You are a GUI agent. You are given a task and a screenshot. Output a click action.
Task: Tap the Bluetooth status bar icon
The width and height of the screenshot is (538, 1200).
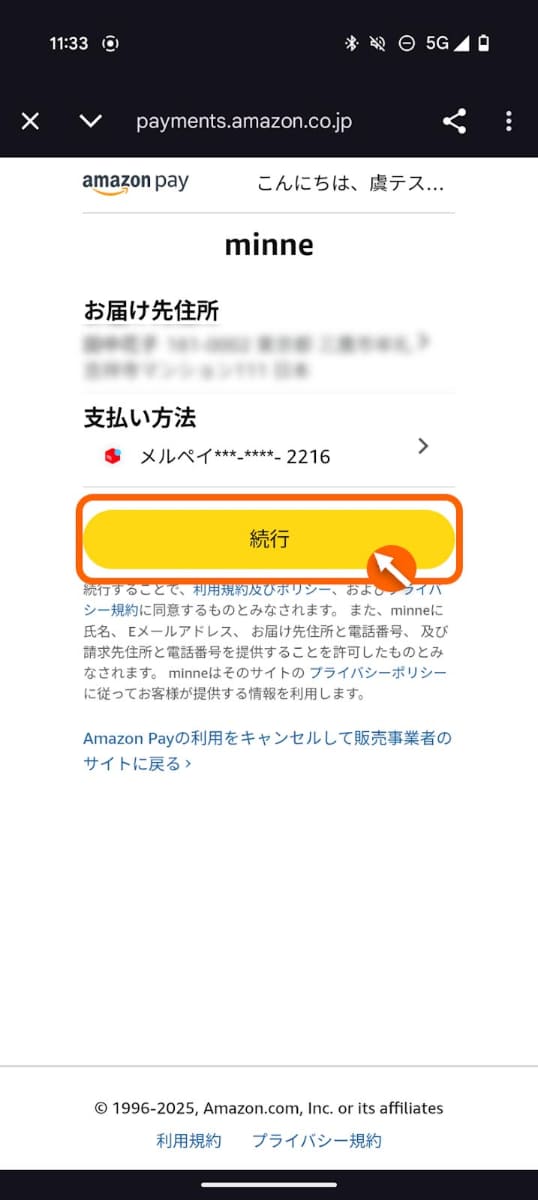[351, 44]
